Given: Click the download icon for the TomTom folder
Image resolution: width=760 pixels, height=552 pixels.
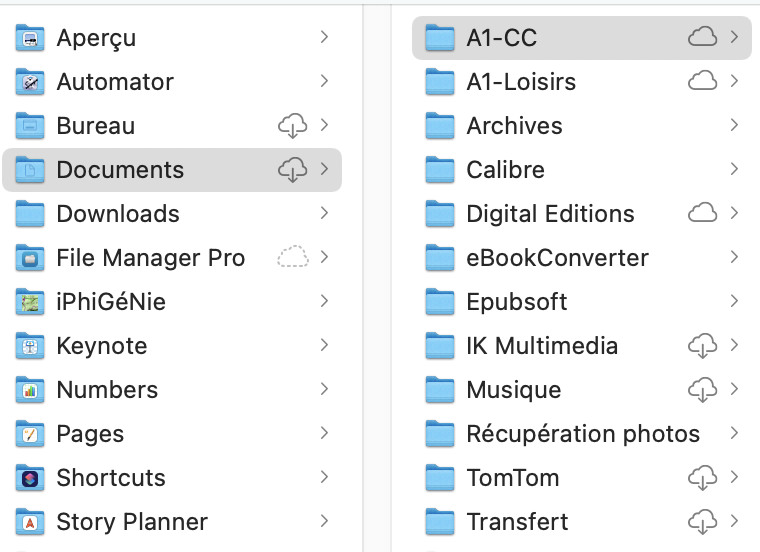Looking at the screenshot, I should click(703, 478).
